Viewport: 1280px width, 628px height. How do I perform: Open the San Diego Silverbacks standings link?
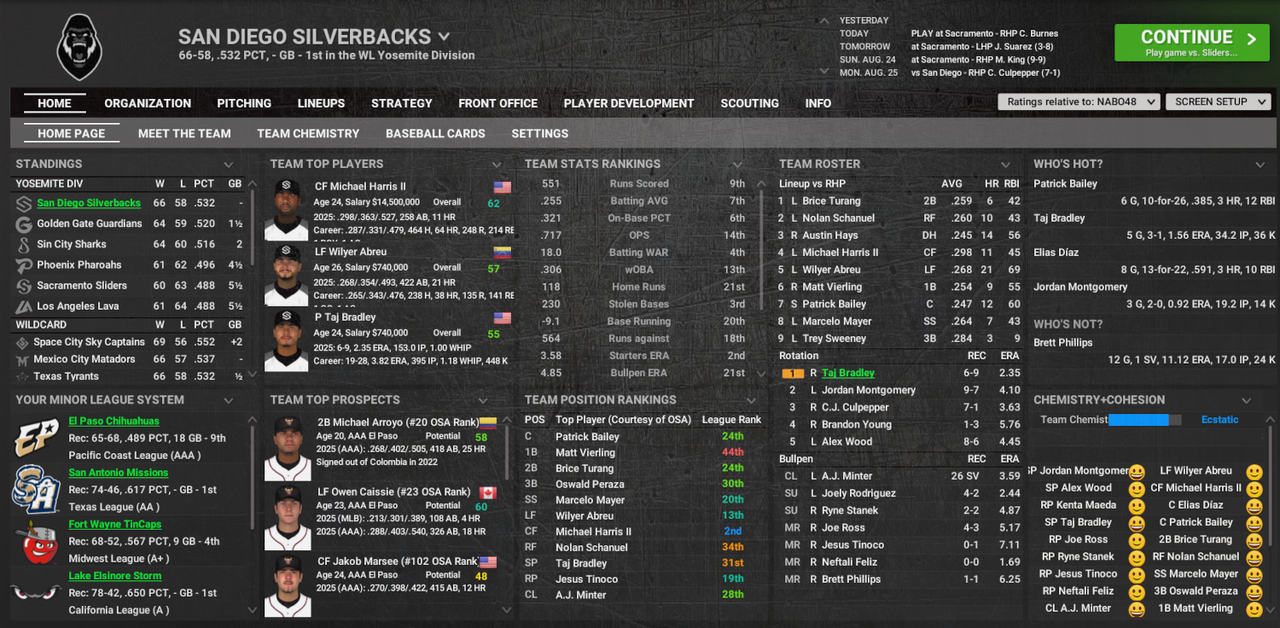coord(89,203)
